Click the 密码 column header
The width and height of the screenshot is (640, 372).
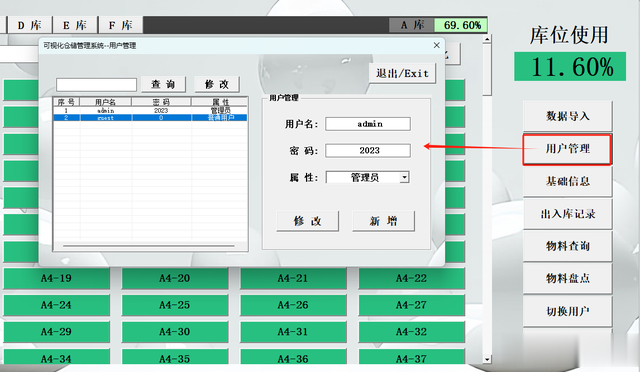tap(161, 102)
